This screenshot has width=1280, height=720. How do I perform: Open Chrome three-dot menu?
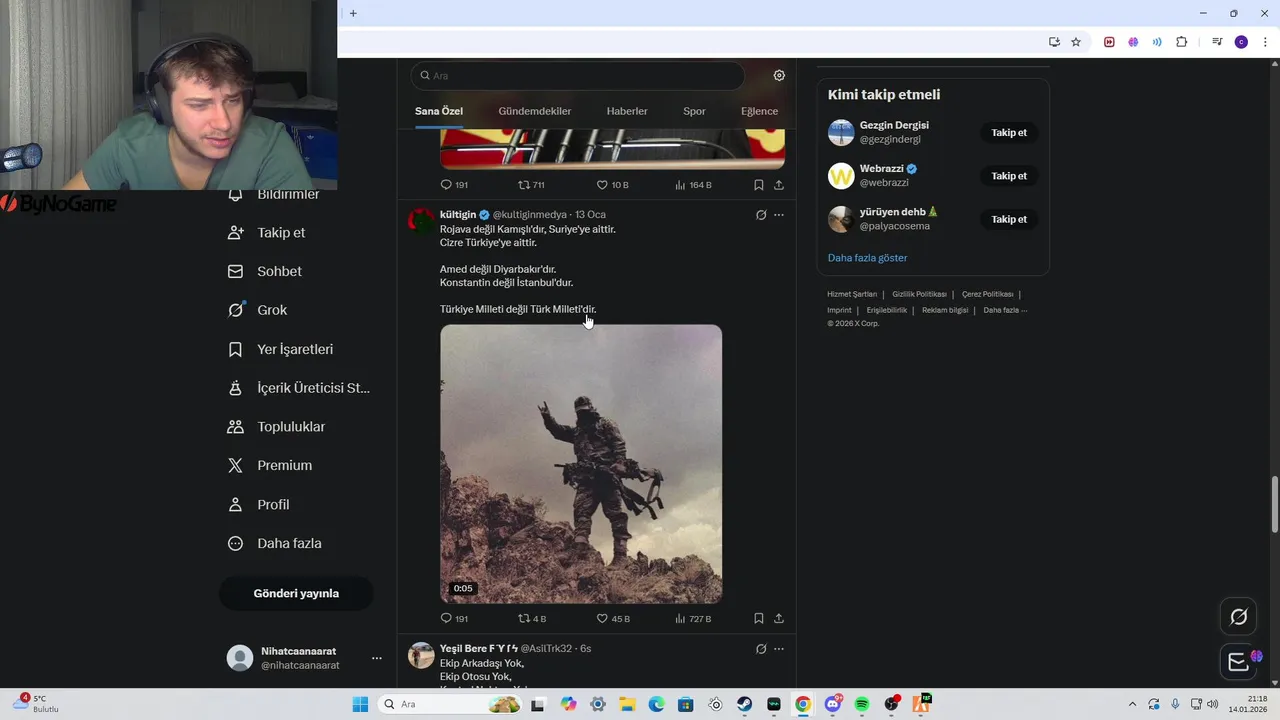(1265, 42)
